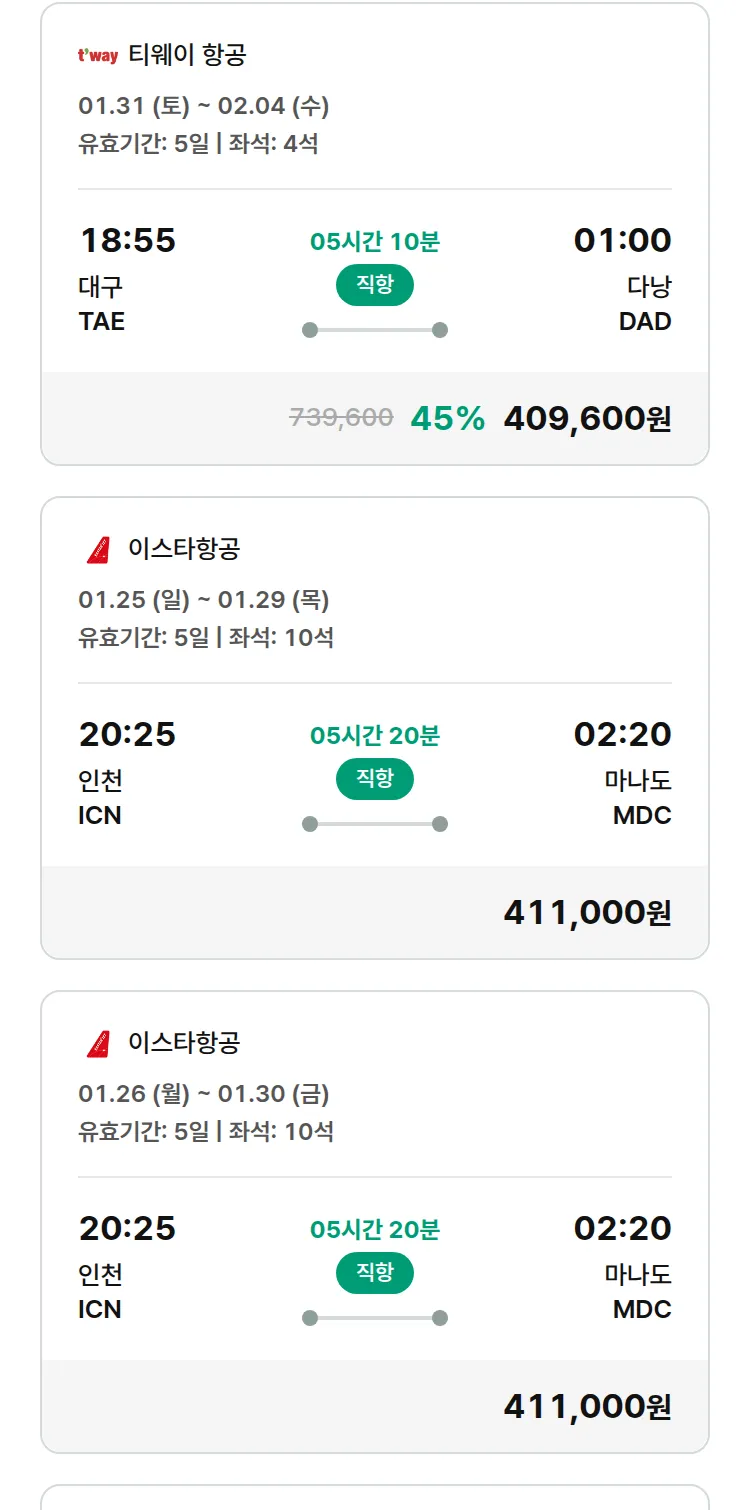Screen dimensions: 750x1510
Task: Open the 티웨이 항공 airline name
Action: (187, 55)
